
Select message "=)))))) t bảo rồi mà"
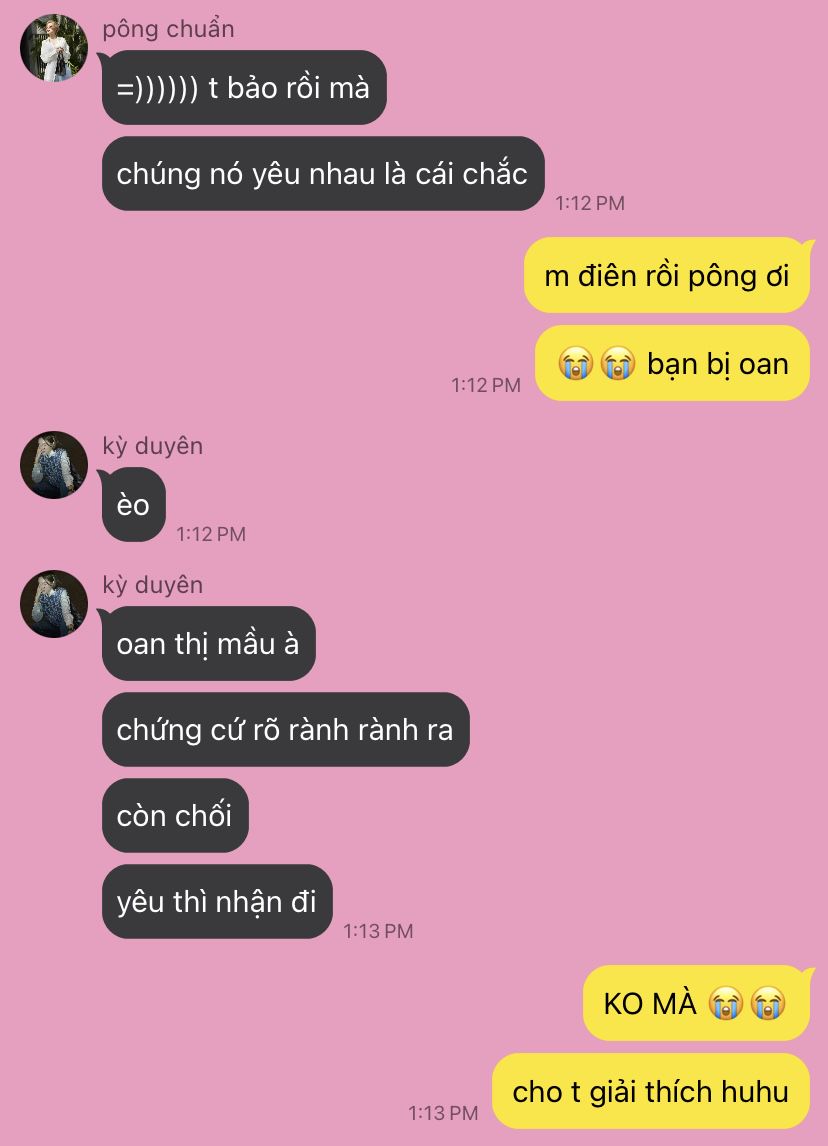pos(244,88)
